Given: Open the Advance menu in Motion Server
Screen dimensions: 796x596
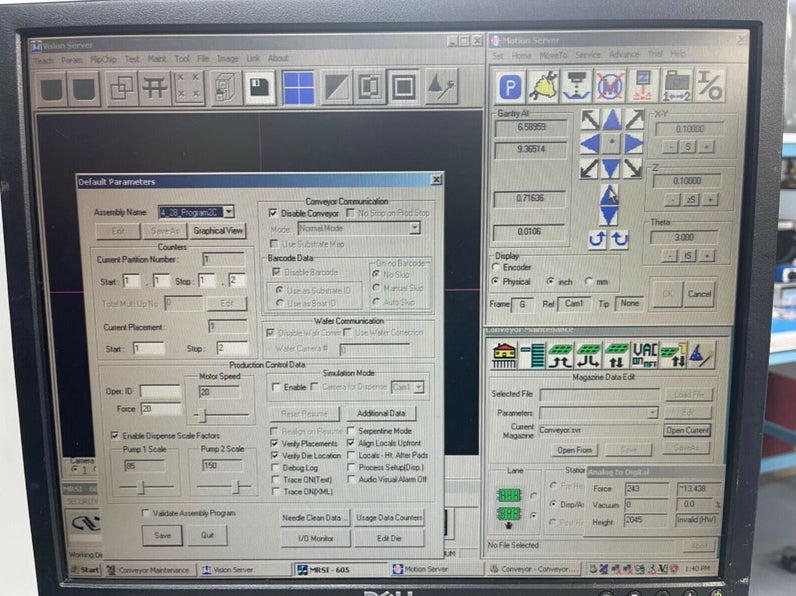Looking at the screenshot, I should click(624, 54).
